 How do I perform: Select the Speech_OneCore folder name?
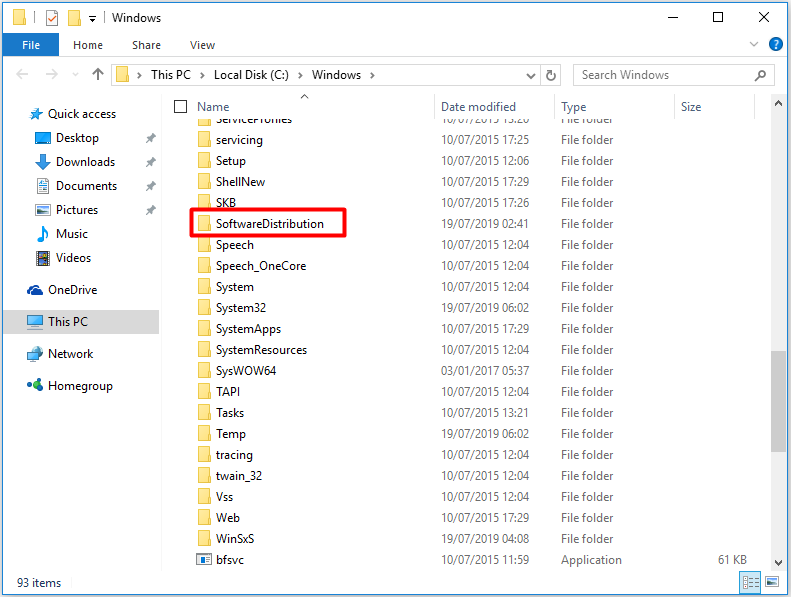point(261,265)
